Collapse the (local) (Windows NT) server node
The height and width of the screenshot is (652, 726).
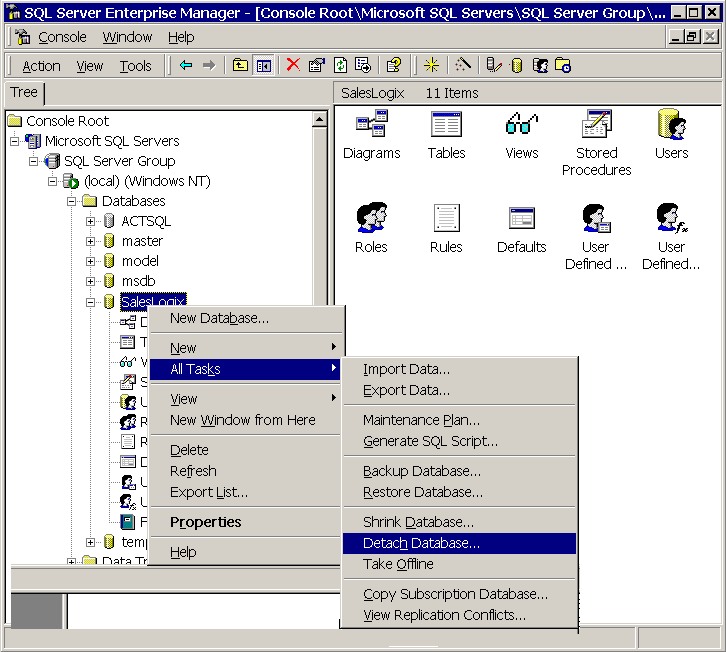pyautogui.click(x=52, y=181)
